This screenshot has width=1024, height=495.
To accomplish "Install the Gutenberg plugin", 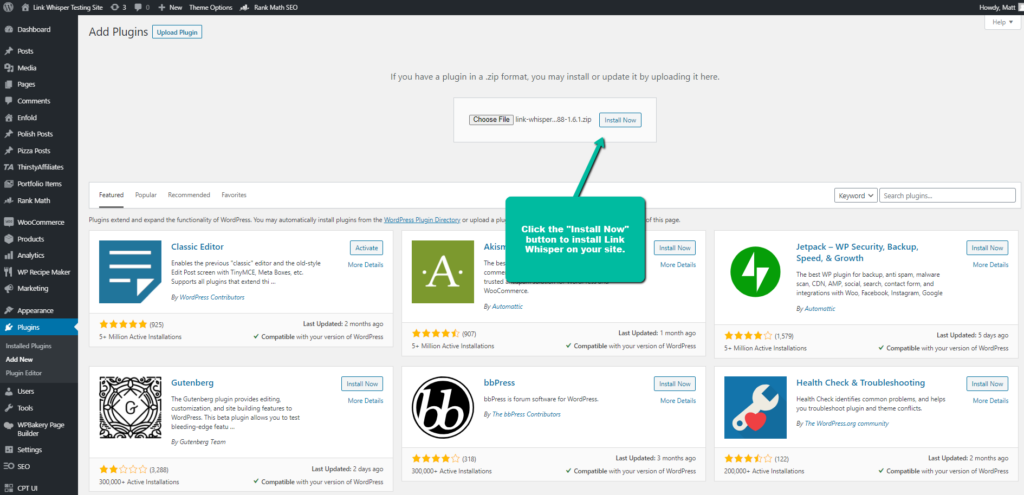I will pos(362,383).
